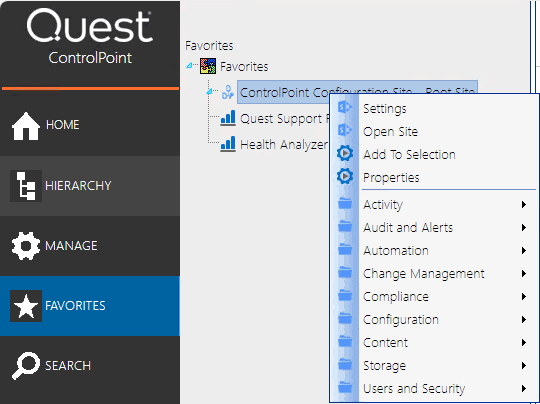Open the Storage menu entry
This screenshot has width=540, height=404.
[434, 366]
